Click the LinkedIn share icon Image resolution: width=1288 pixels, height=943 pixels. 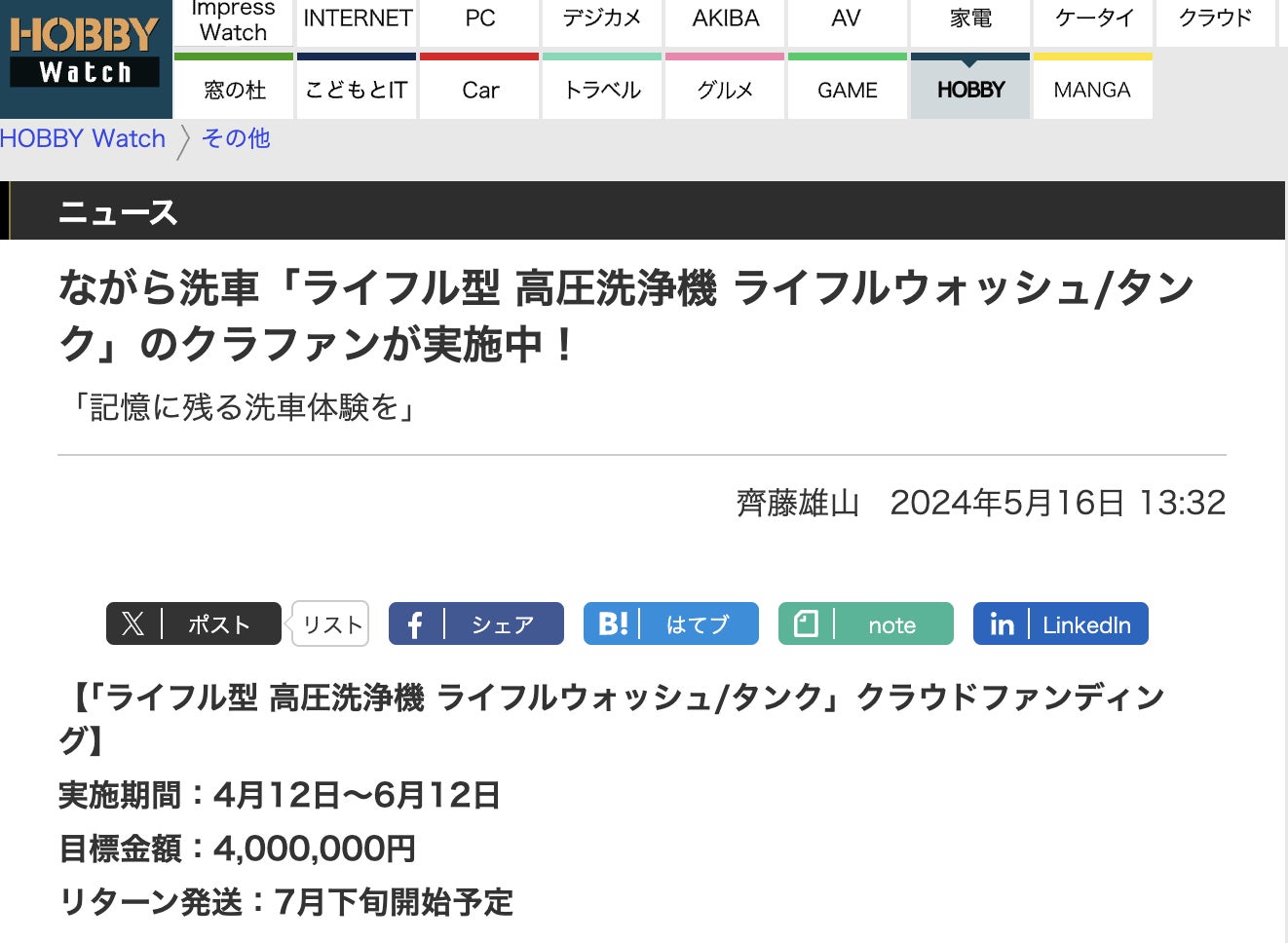[1002, 624]
